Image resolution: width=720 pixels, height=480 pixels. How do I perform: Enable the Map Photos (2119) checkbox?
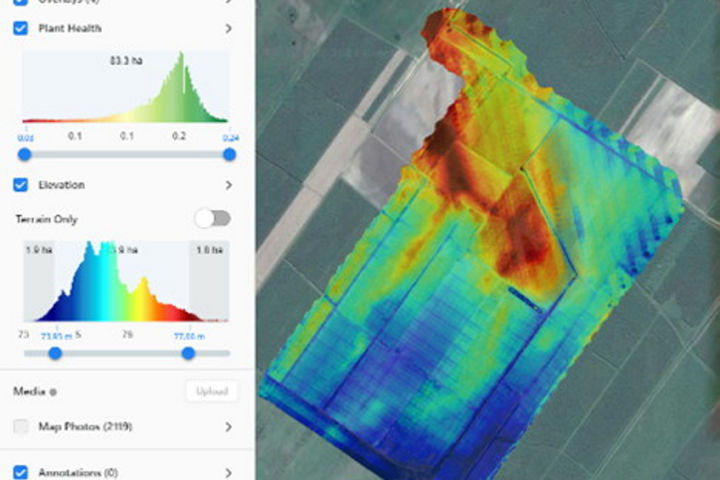pyautogui.click(x=20, y=426)
